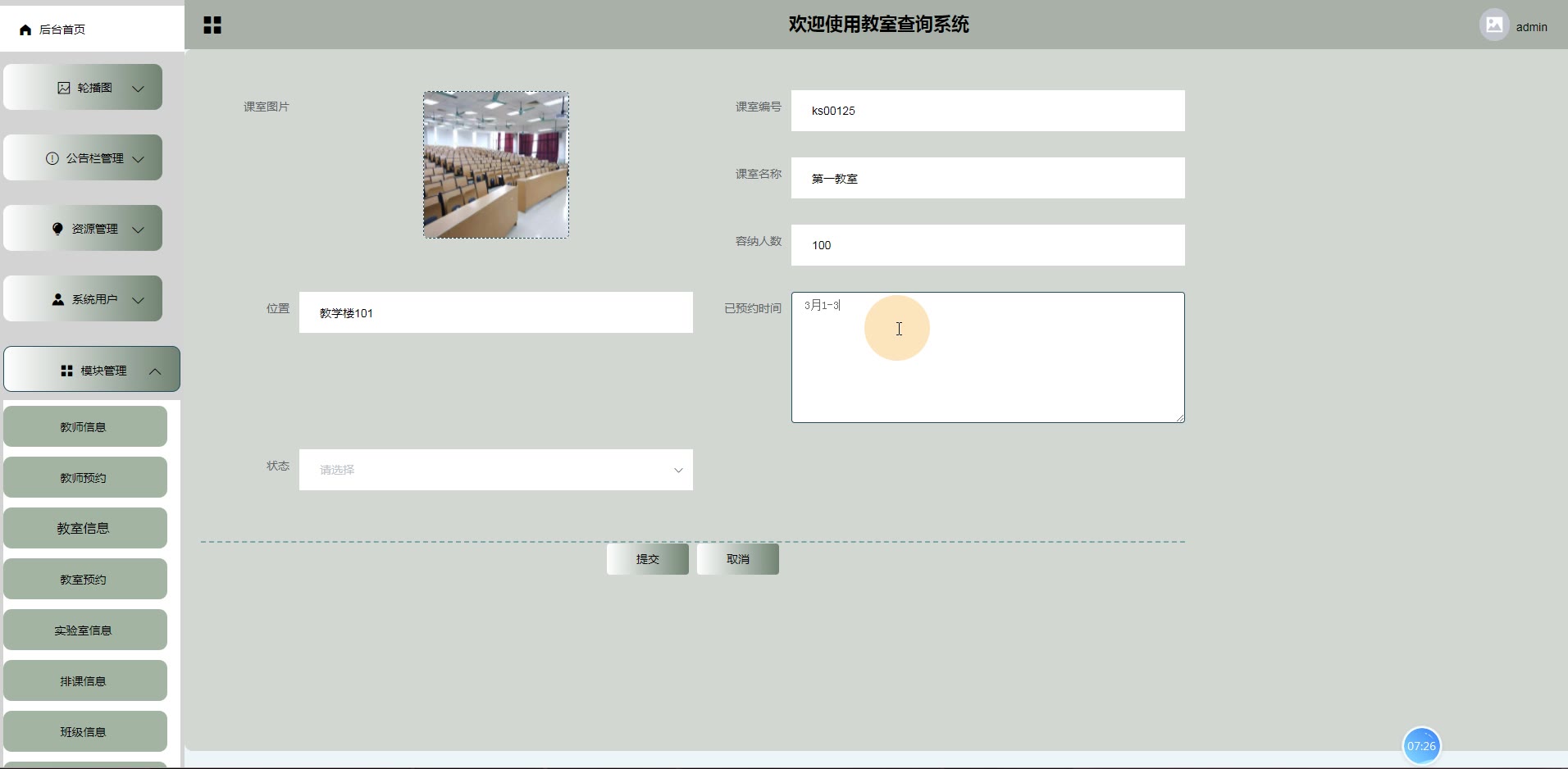Open 教师信息 module
Image resolution: width=1568 pixels, height=769 pixels.
(85, 426)
